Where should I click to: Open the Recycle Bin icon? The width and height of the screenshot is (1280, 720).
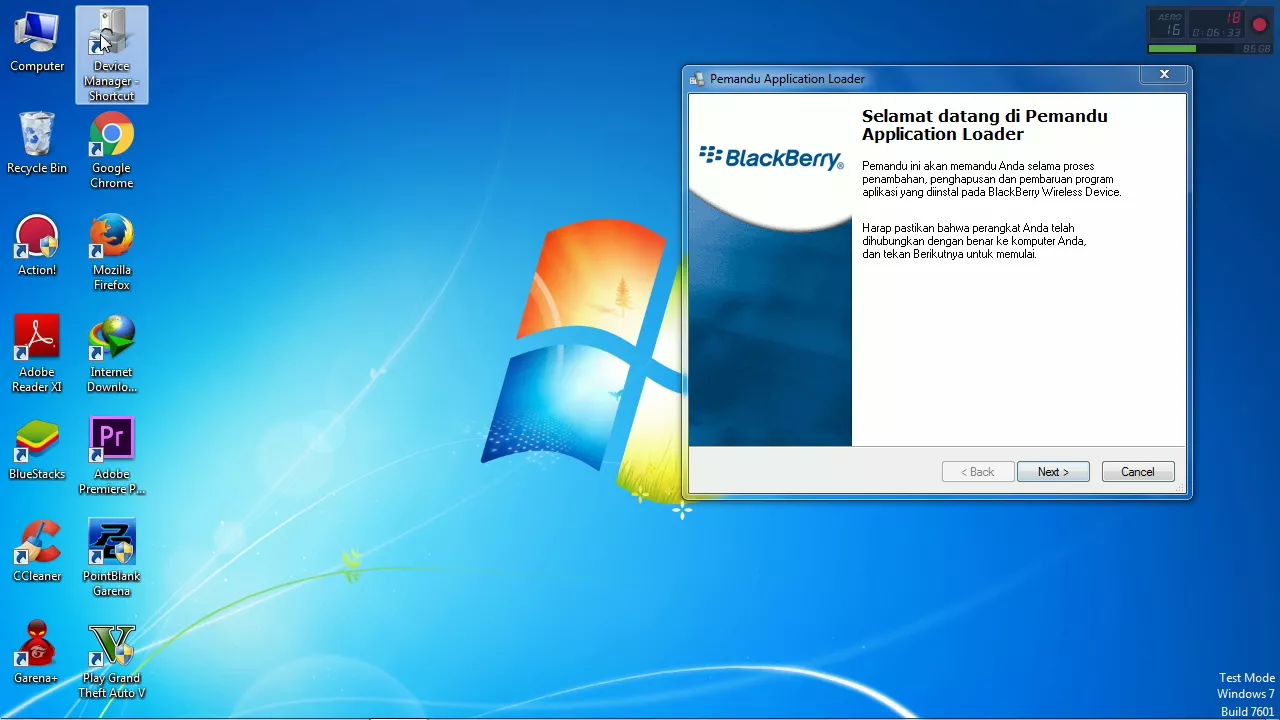[37, 143]
